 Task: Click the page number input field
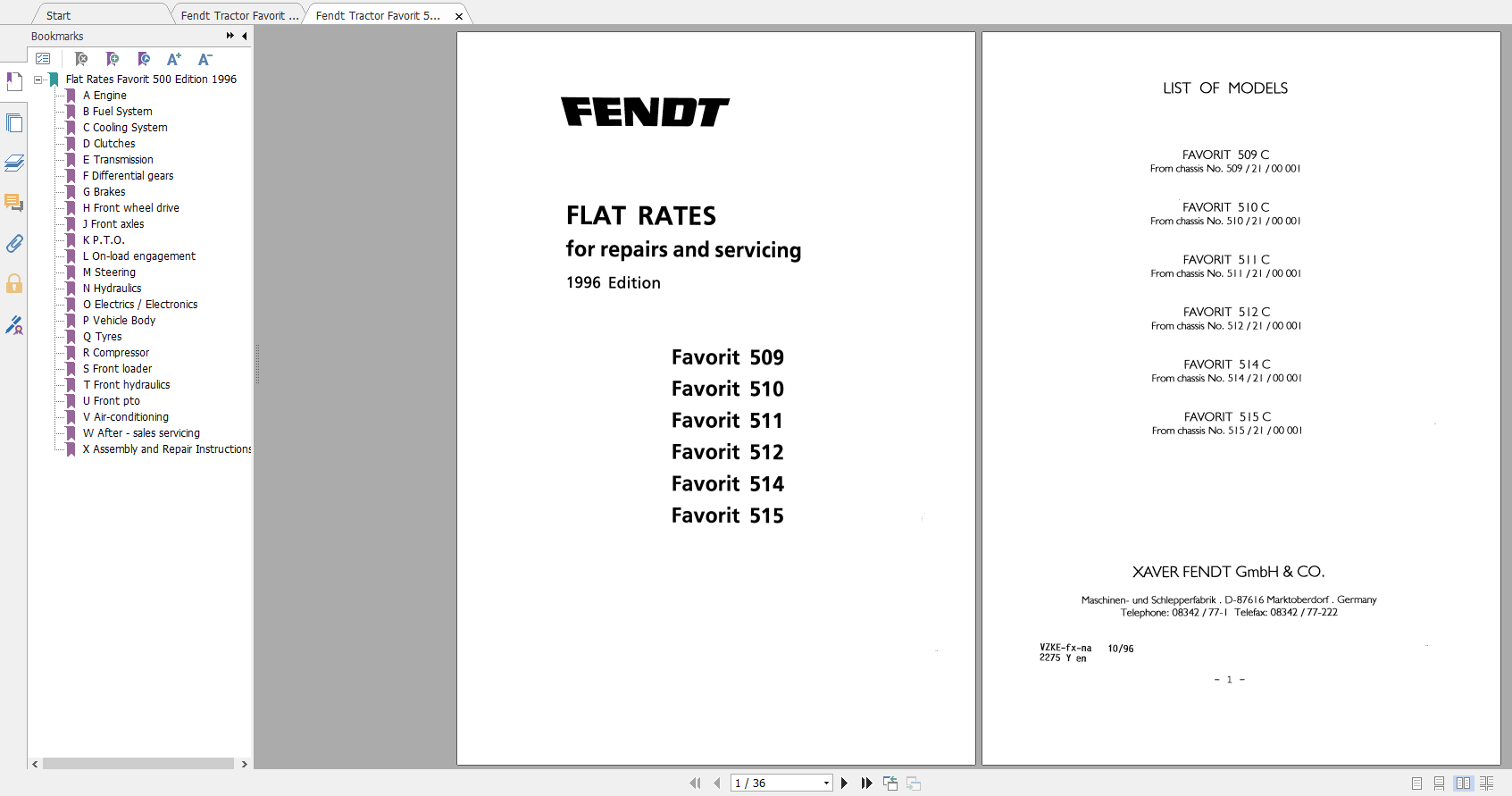point(775,783)
